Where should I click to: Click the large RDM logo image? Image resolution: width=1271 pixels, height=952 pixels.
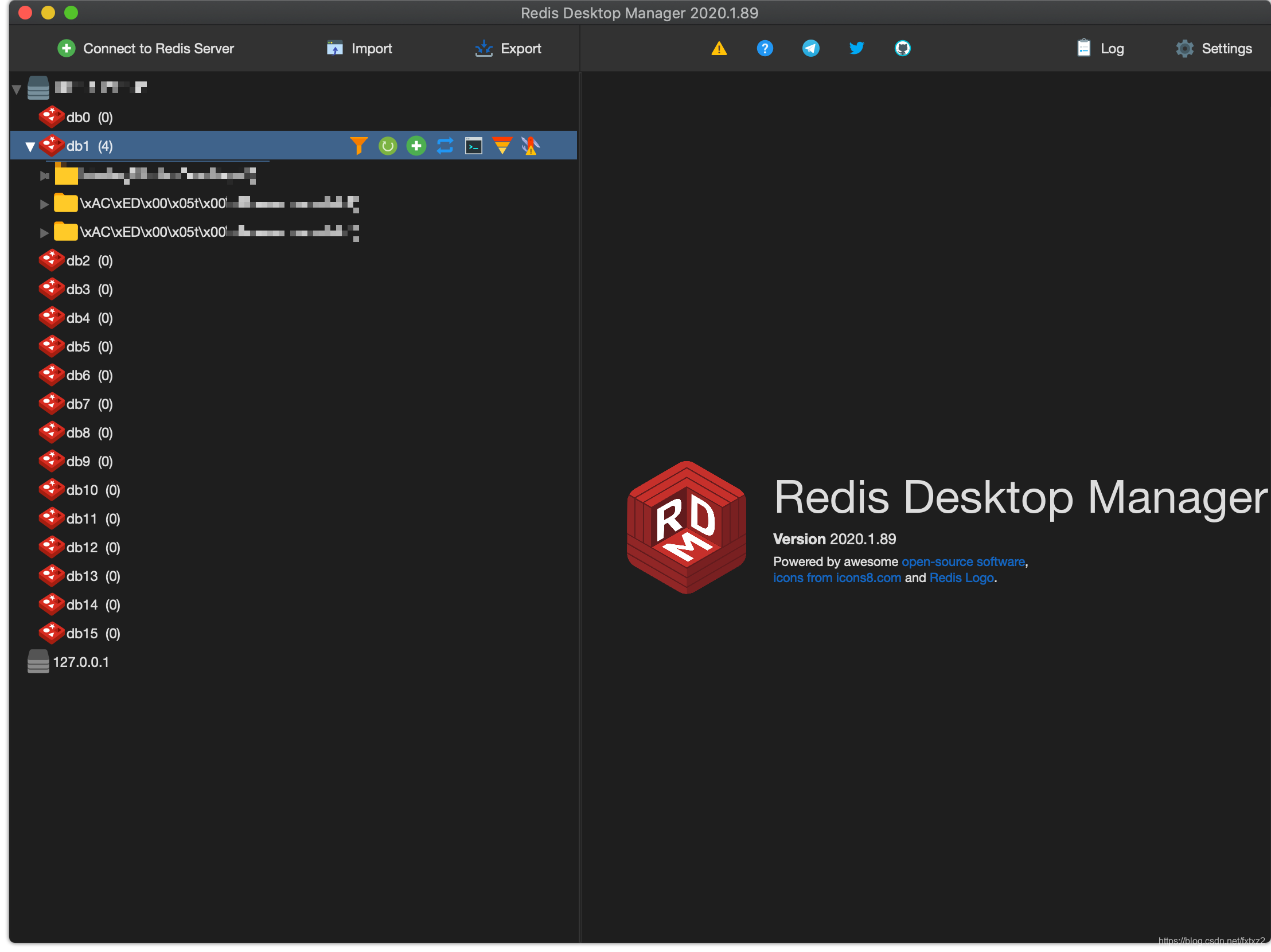(x=687, y=528)
